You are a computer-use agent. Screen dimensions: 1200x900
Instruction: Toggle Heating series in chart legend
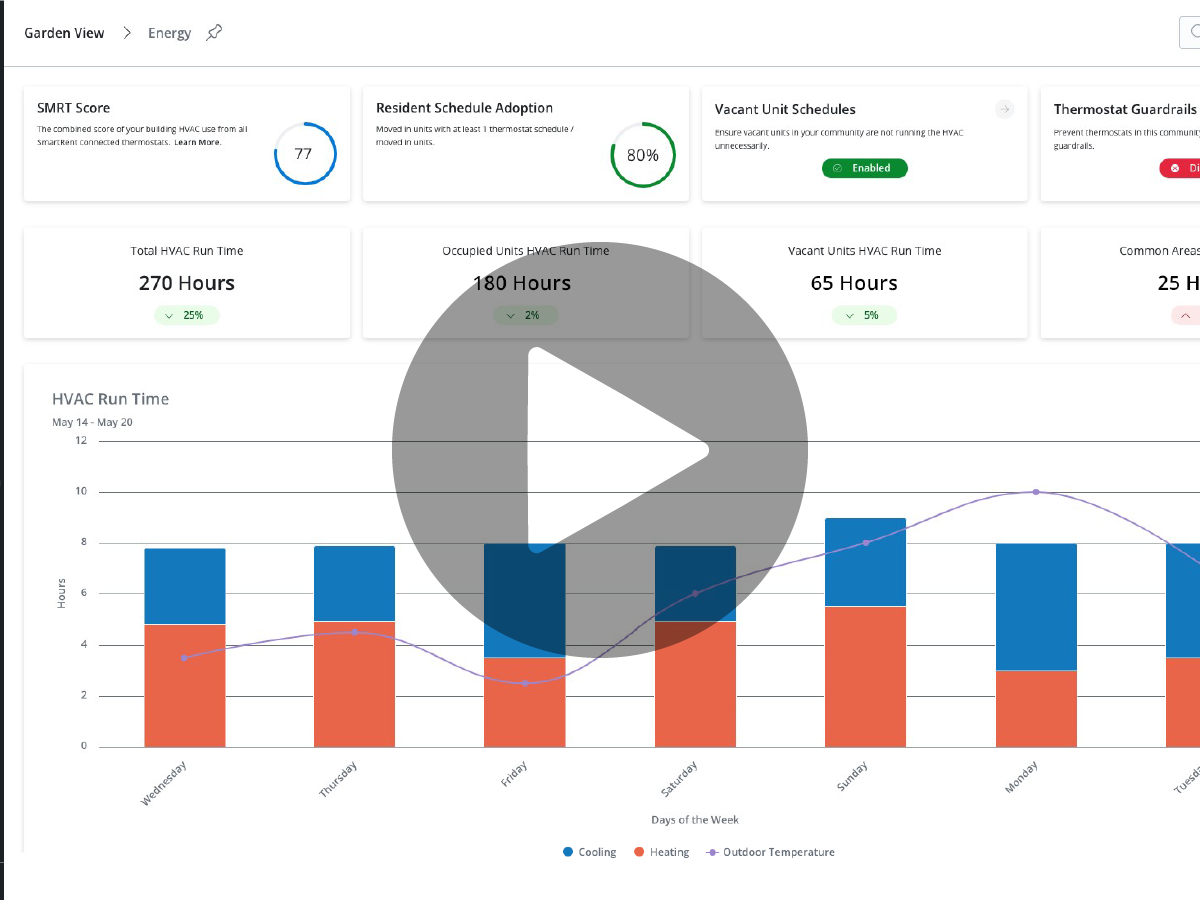pos(661,852)
